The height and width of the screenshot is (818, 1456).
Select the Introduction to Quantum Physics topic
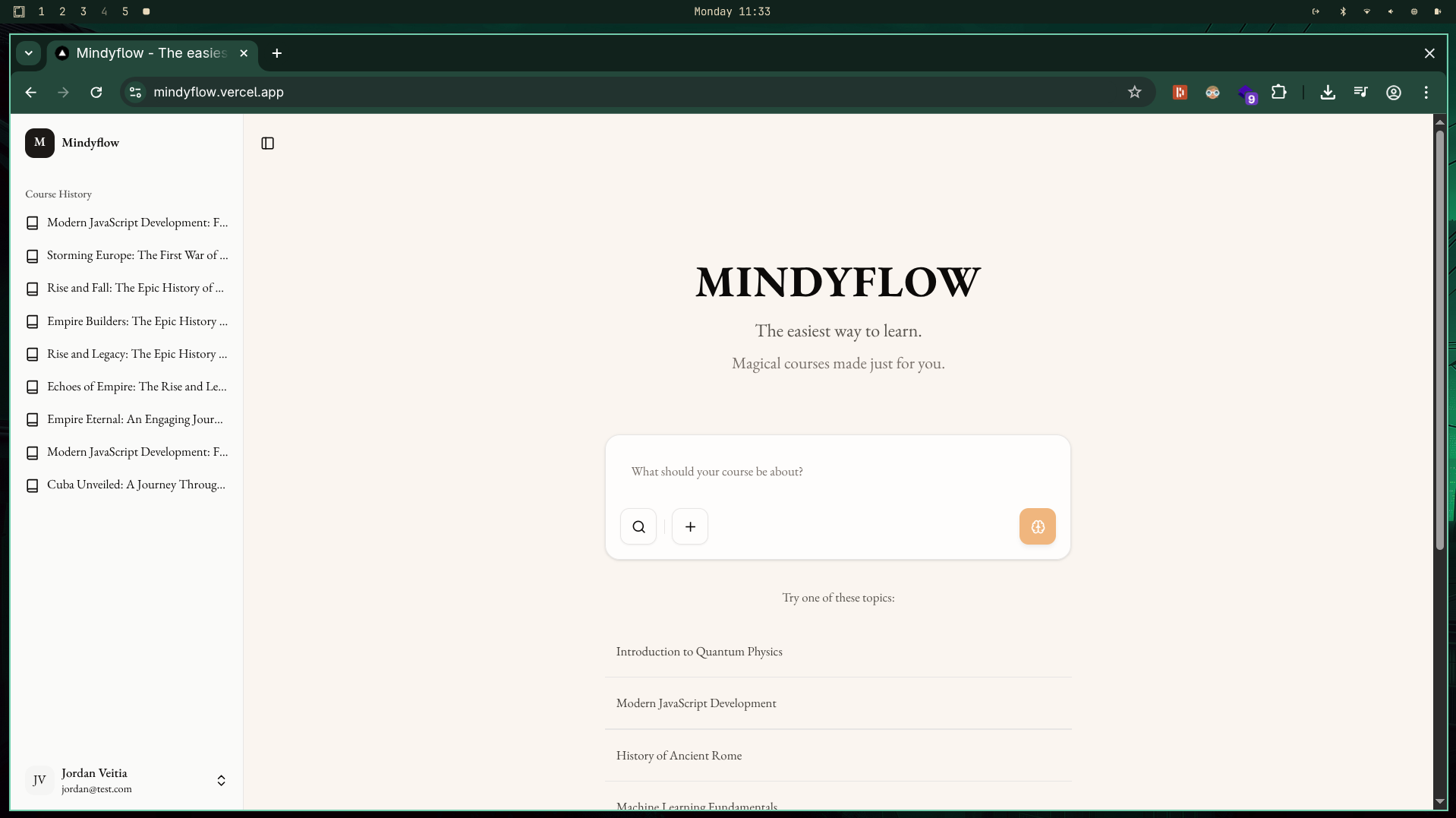699,652
